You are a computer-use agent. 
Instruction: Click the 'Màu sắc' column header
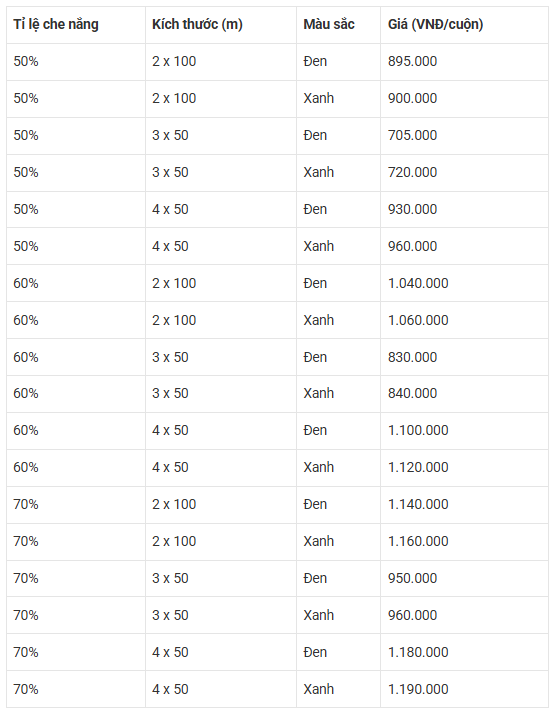tap(338, 25)
